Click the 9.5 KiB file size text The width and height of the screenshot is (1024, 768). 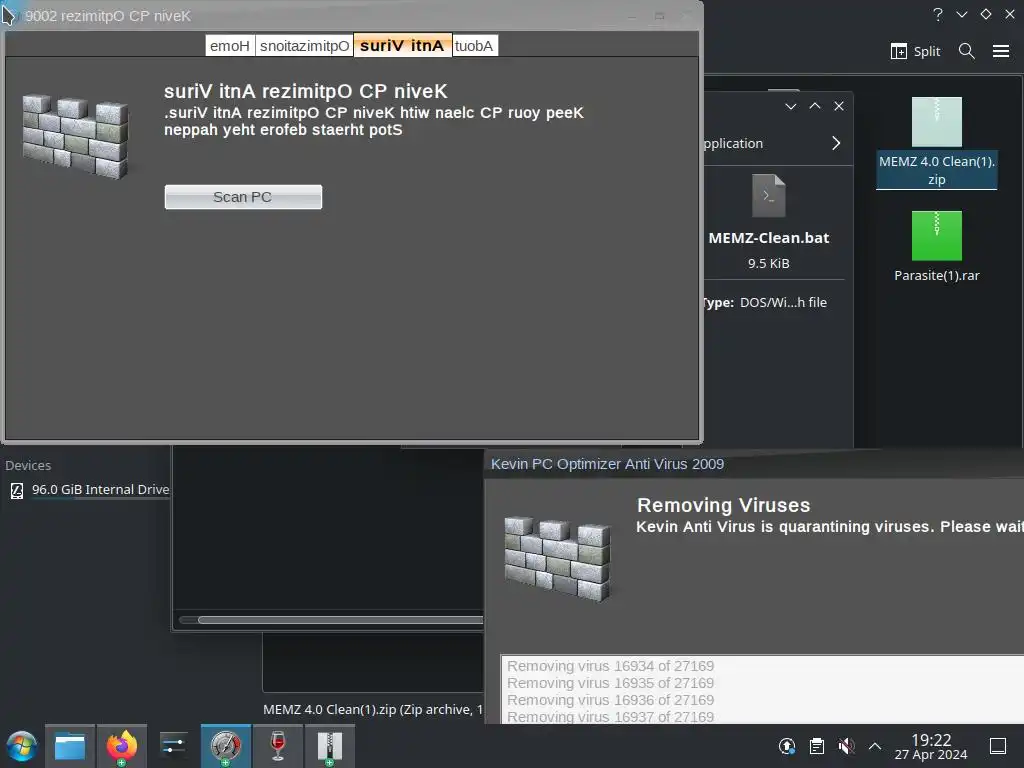(x=769, y=263)
